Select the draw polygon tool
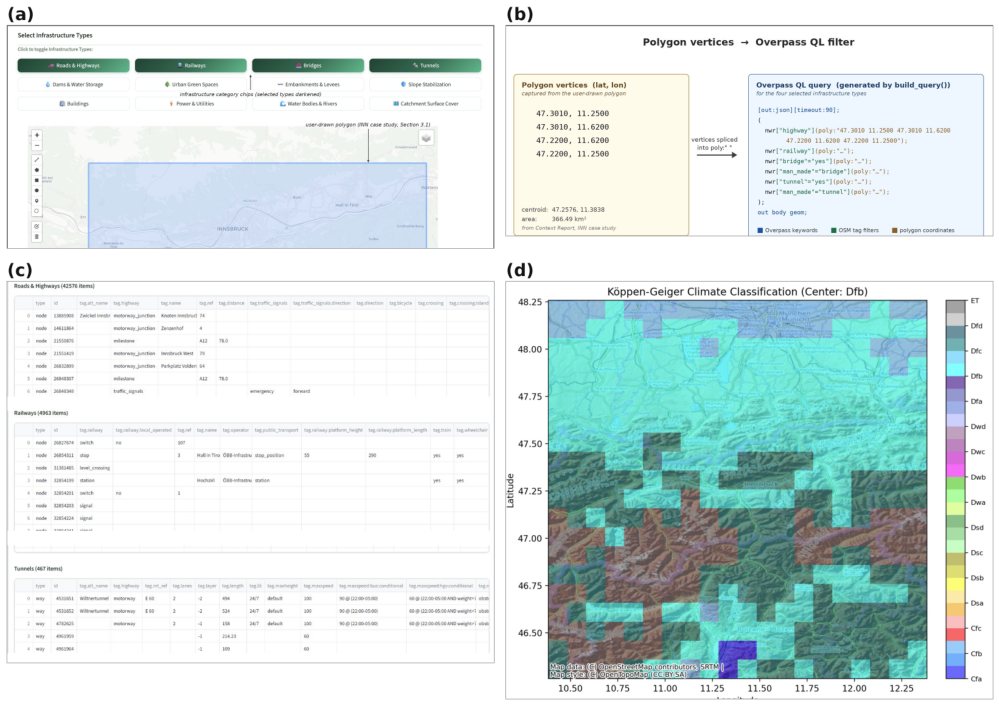Viewport: 999px width, 705px height. click(x=37, y=170)
